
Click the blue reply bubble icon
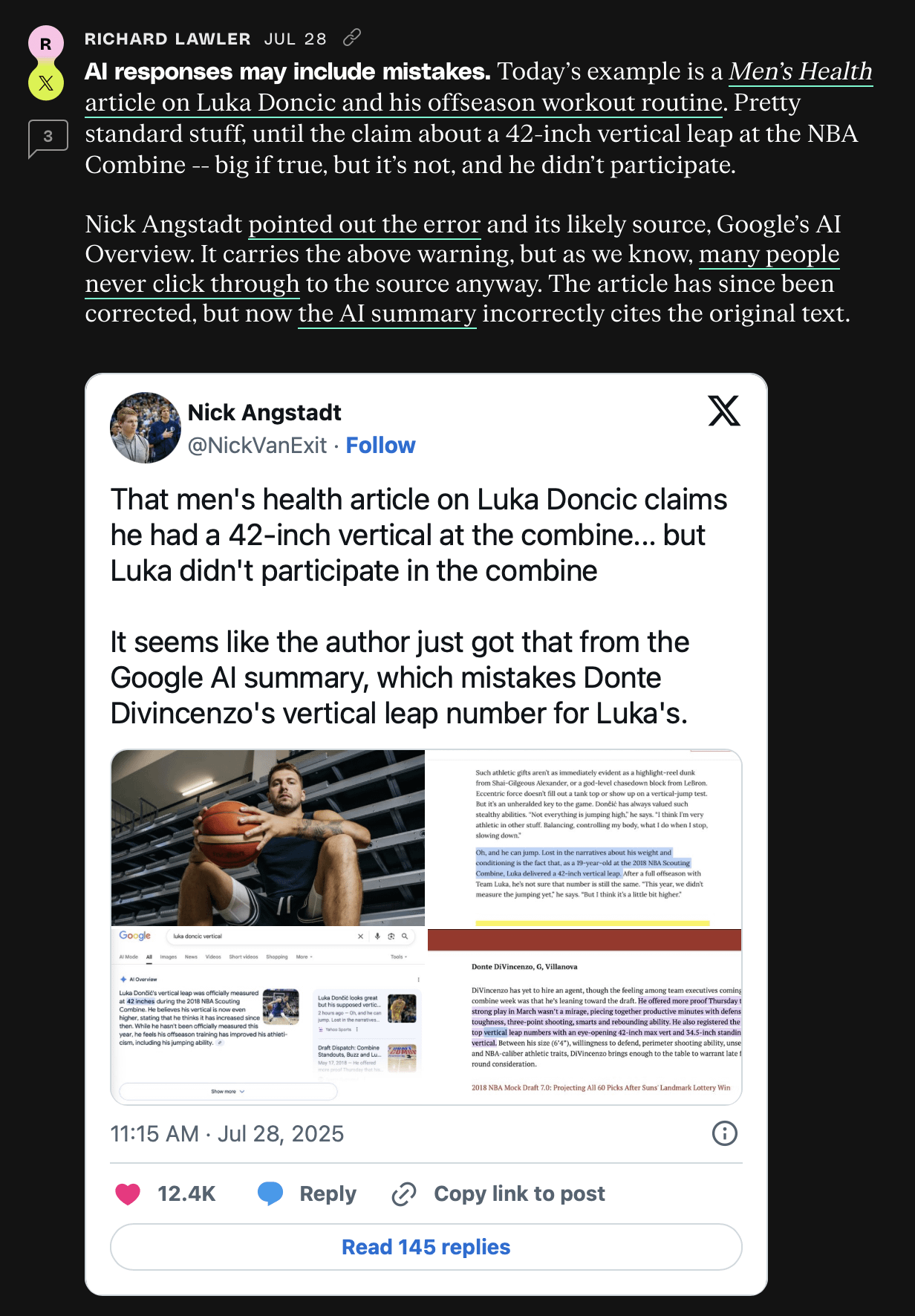pyautogui.click(x=270, y=1194)
